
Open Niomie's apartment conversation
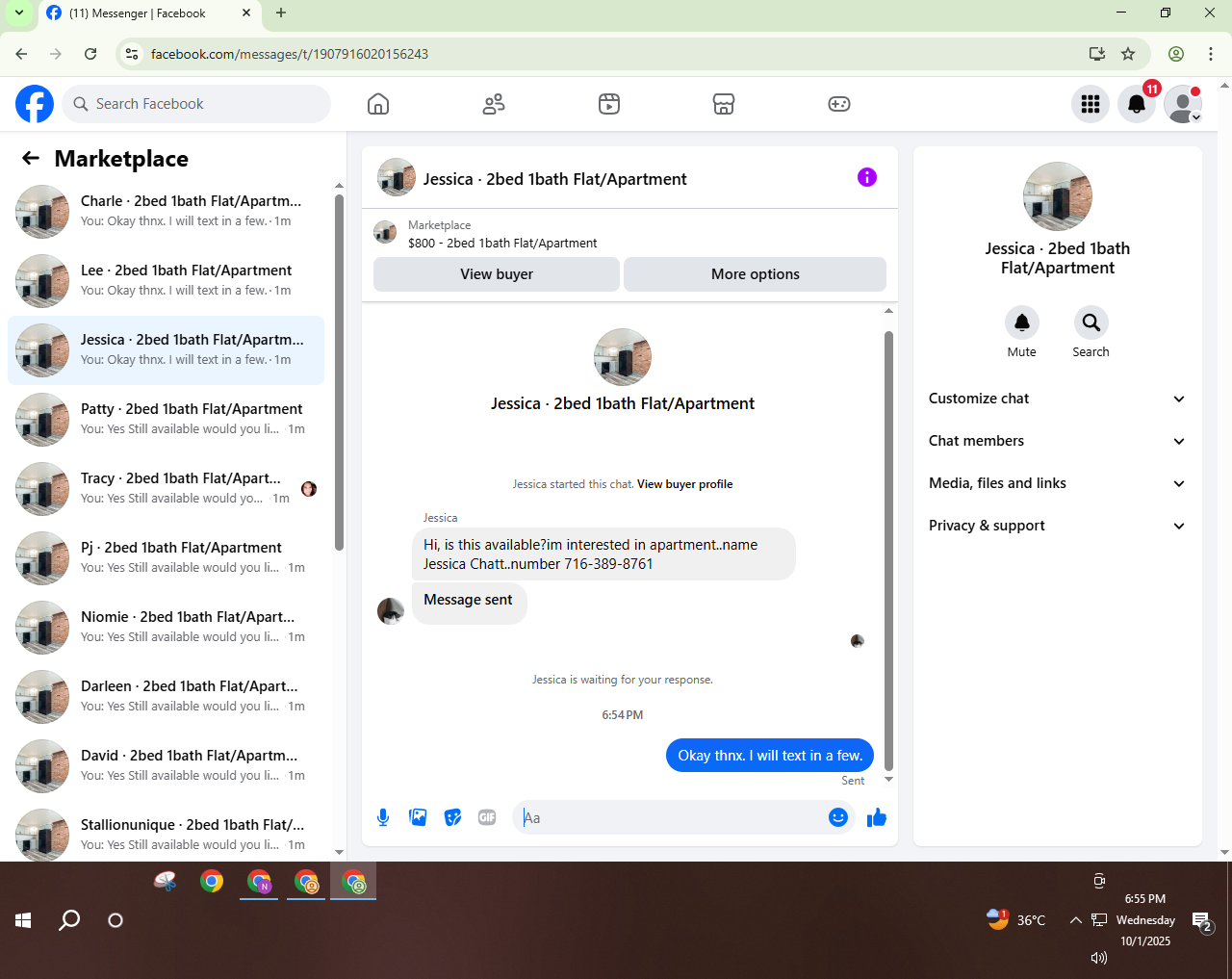point(166,628)
